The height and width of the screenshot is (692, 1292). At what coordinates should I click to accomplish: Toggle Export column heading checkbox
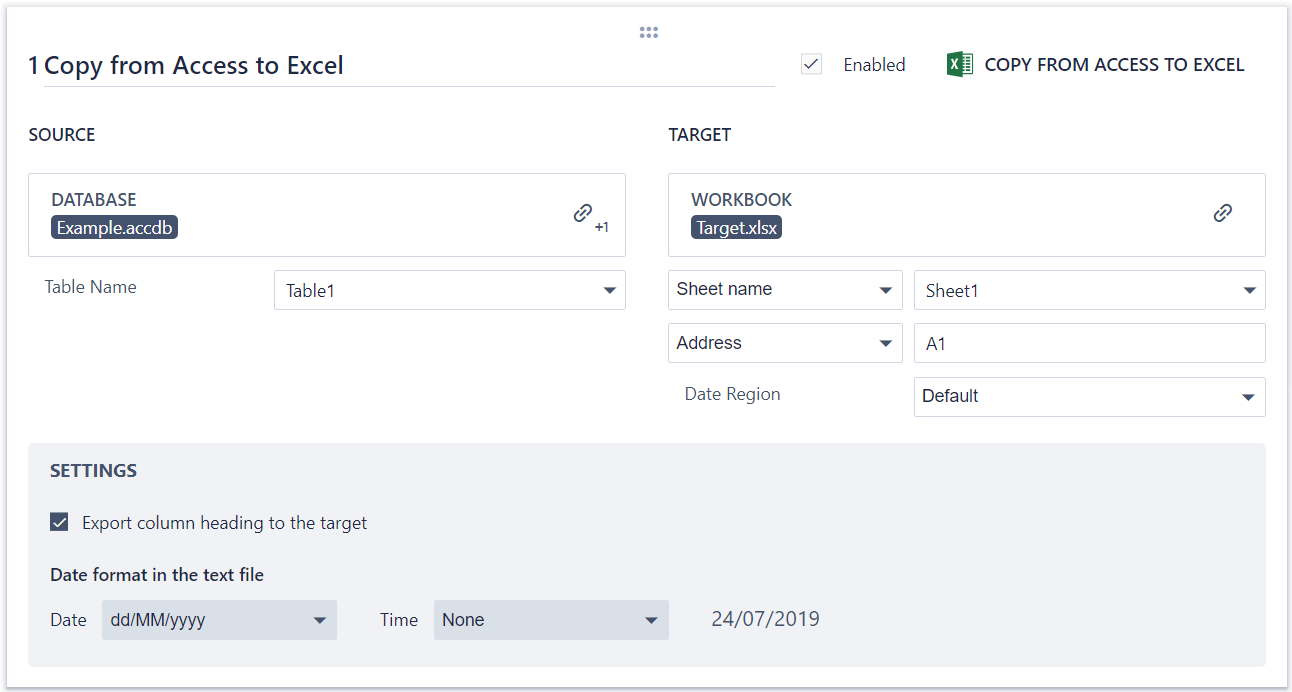(60, 522)
